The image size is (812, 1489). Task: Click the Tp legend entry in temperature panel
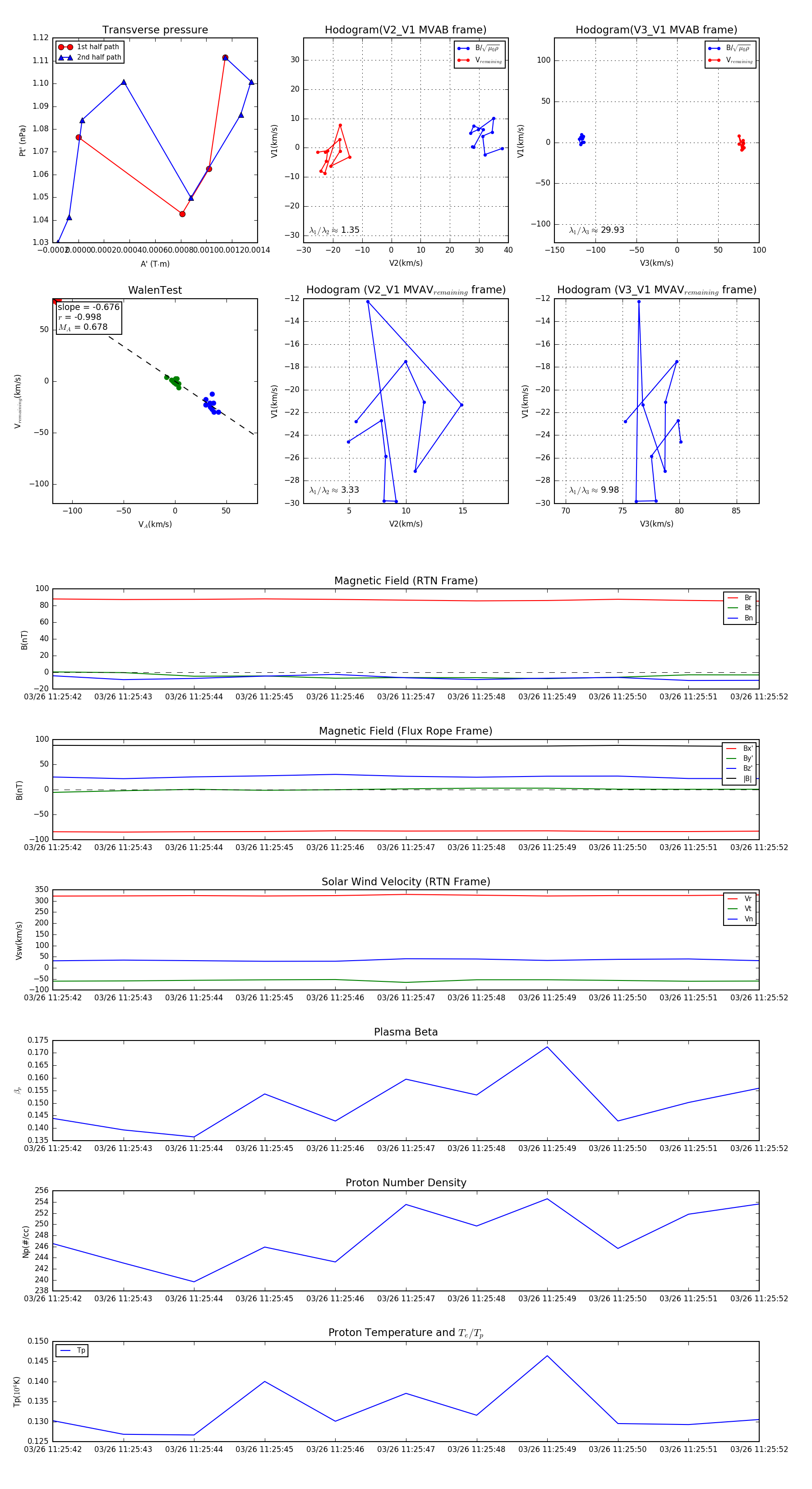(72, 1350)
